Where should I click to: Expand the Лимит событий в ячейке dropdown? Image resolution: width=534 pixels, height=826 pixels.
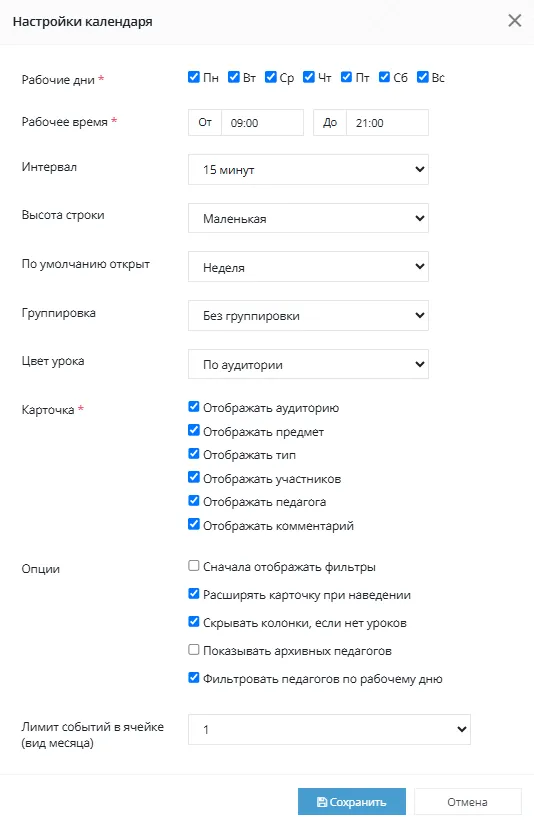(329, 730)
